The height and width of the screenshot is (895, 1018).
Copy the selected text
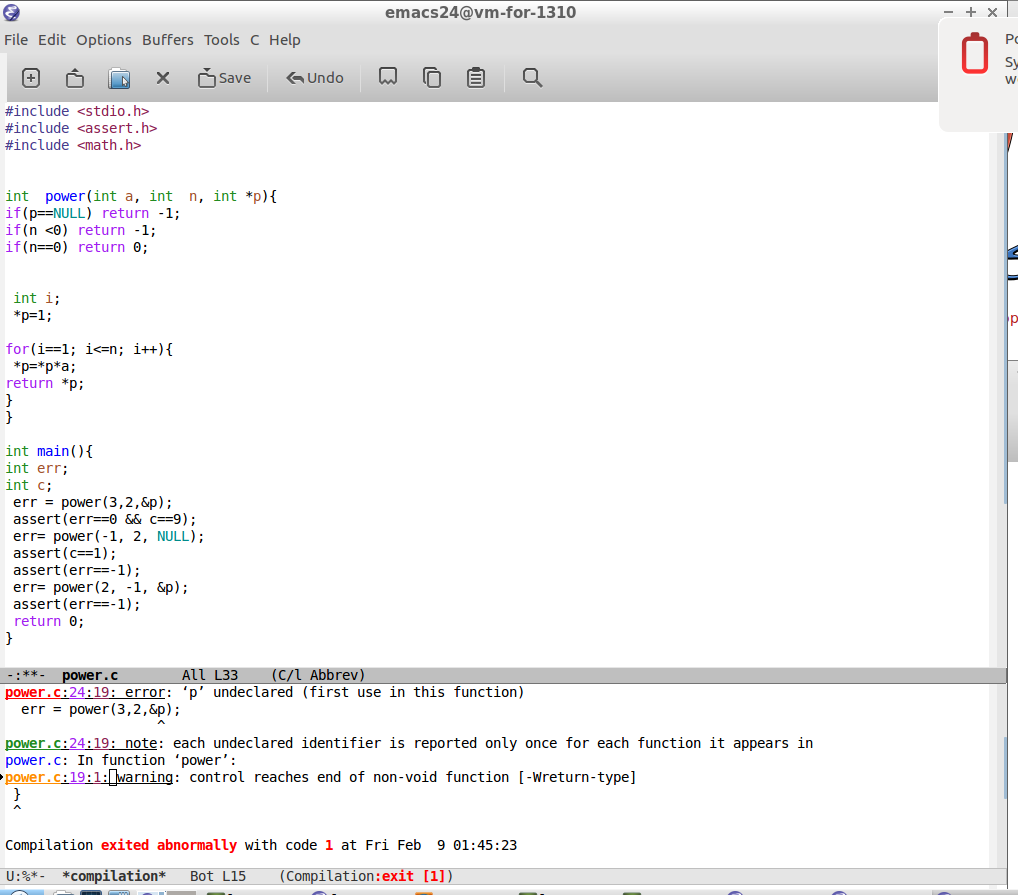pyautogui.click(x=432, y=77)
